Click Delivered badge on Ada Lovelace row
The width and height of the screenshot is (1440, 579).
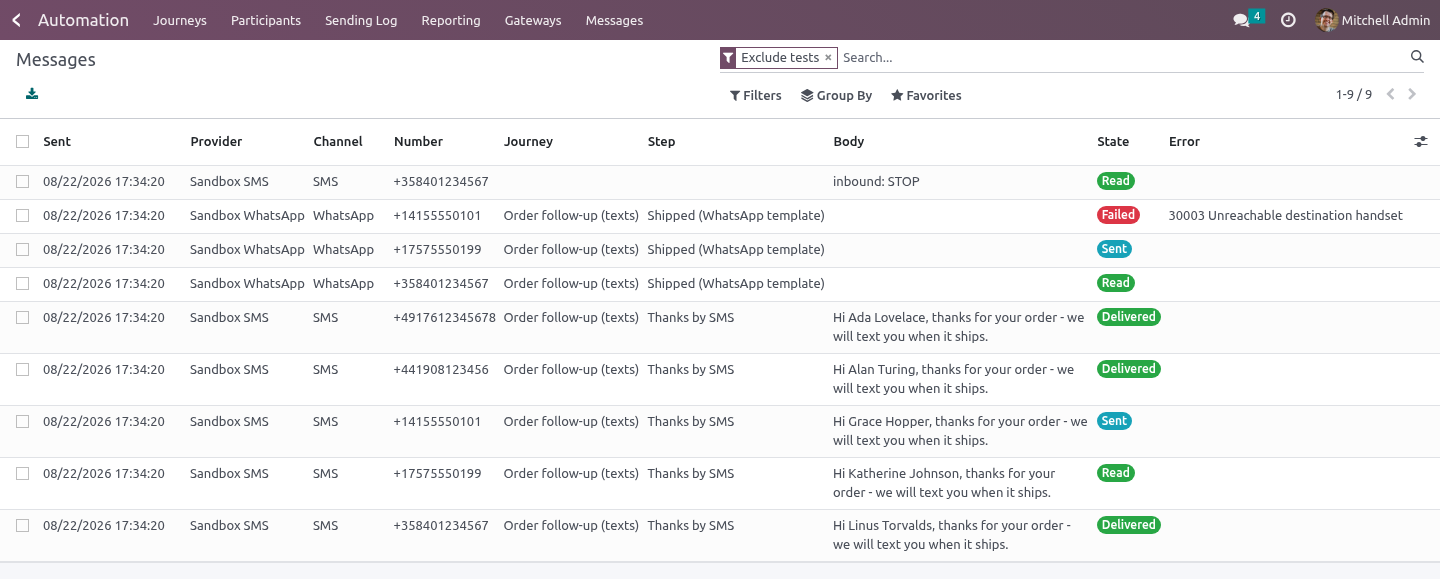point(1128,317)
